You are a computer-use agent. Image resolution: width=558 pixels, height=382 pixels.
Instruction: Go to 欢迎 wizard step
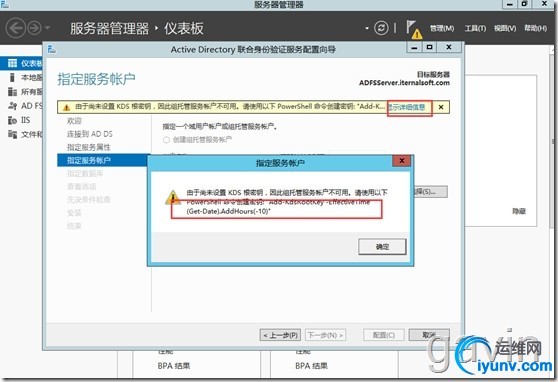(74, 121)
